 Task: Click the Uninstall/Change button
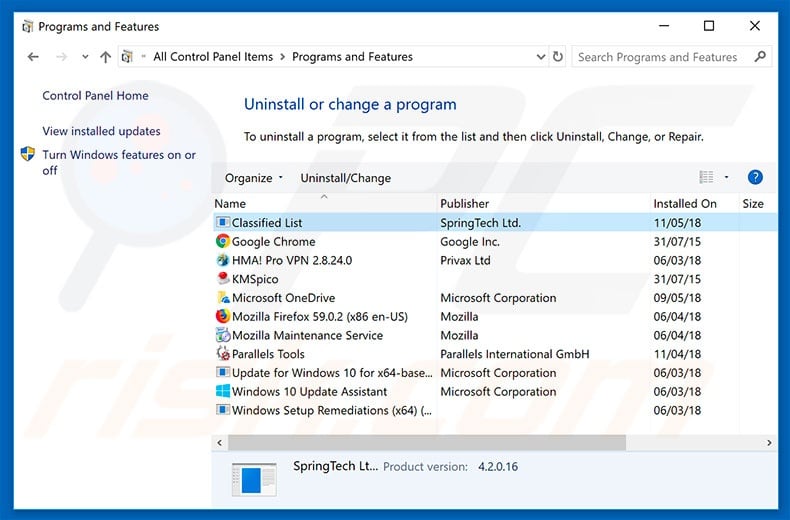click(x=346, y=178)
